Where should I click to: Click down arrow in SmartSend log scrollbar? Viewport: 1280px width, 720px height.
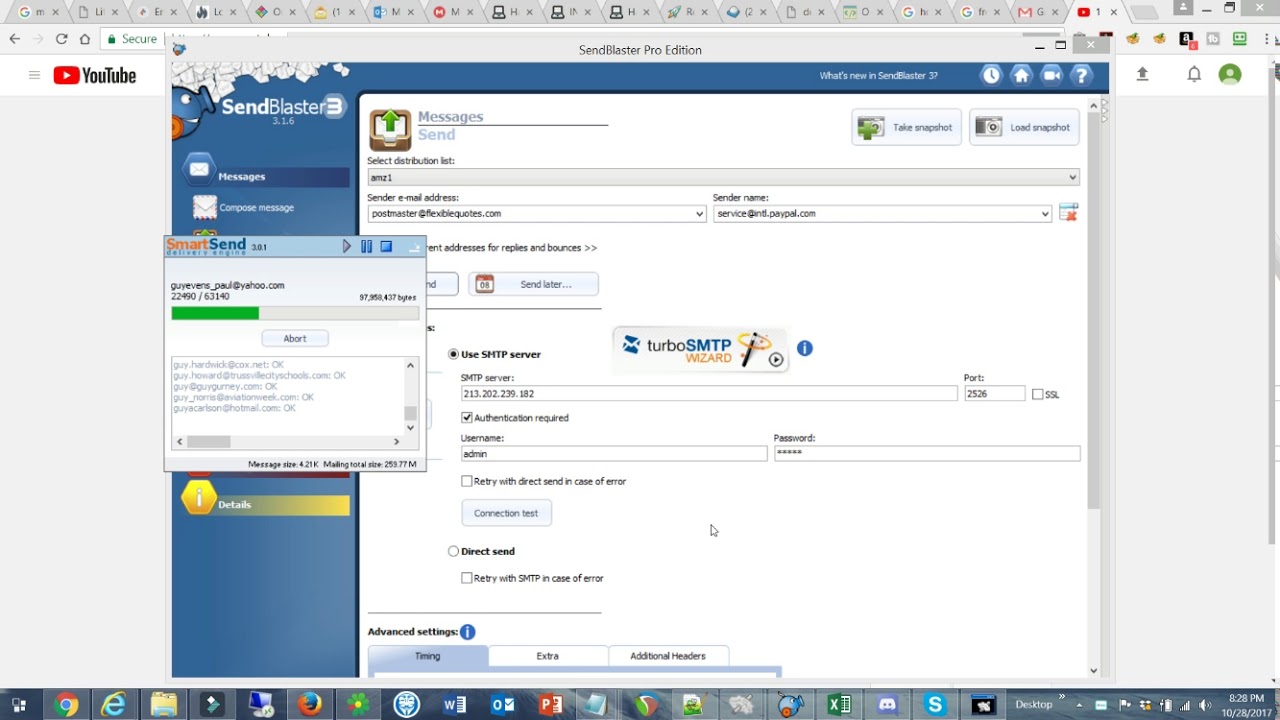pyautogui.click(x=410, y=427)
